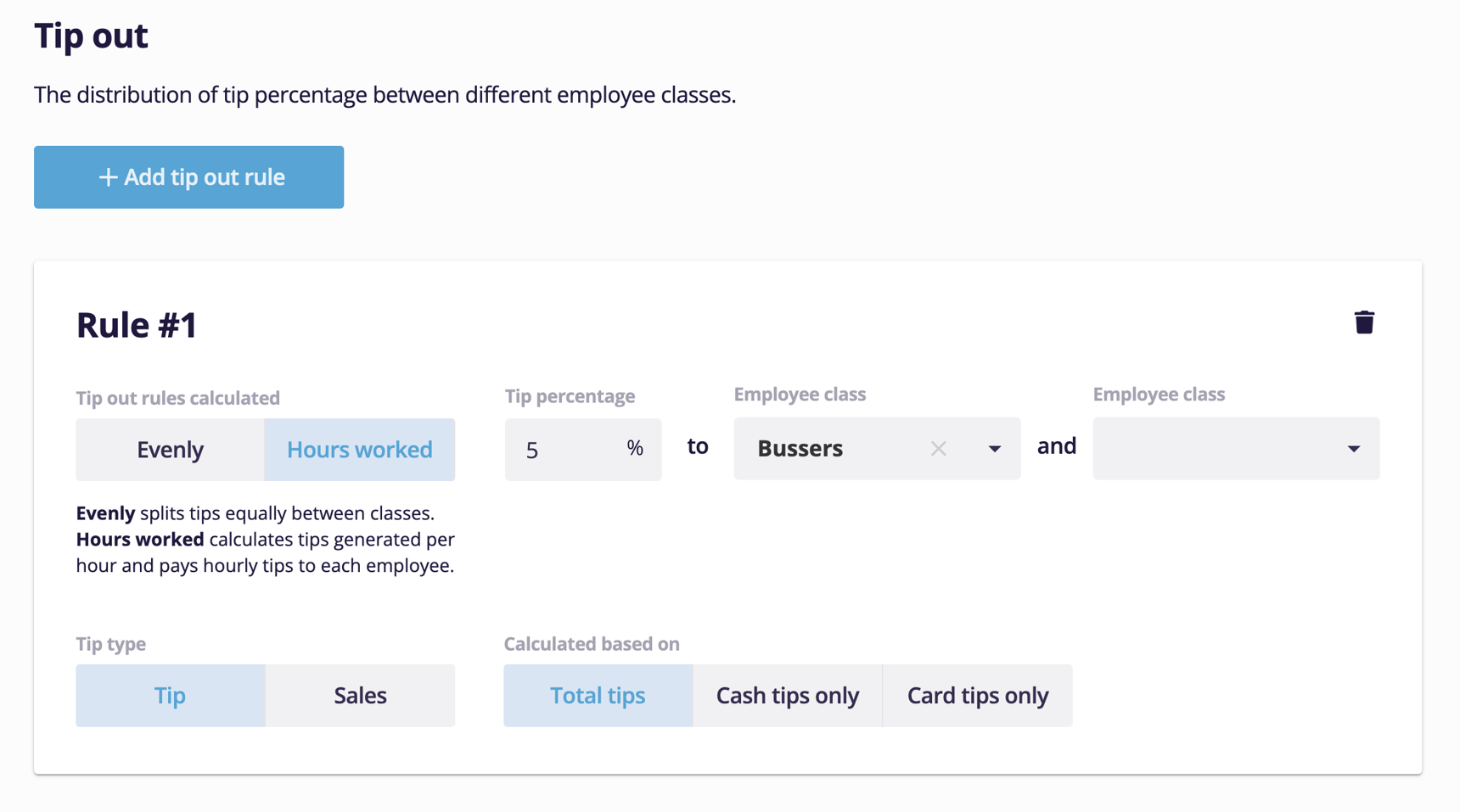
Task: Choose Card tips only option
Action: [x=977, y=695]
